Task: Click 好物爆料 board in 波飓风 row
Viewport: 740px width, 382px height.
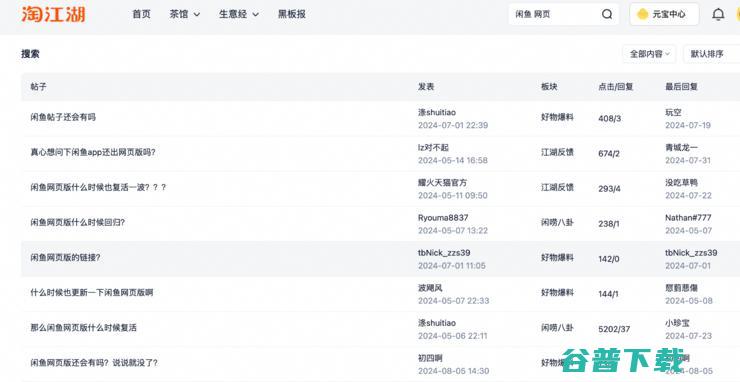Action: pyautogui.click(x=557, y=292)
